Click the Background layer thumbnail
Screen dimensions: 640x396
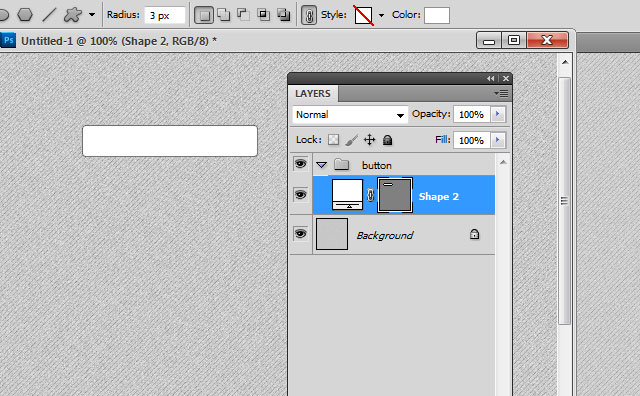click(332, 234)
